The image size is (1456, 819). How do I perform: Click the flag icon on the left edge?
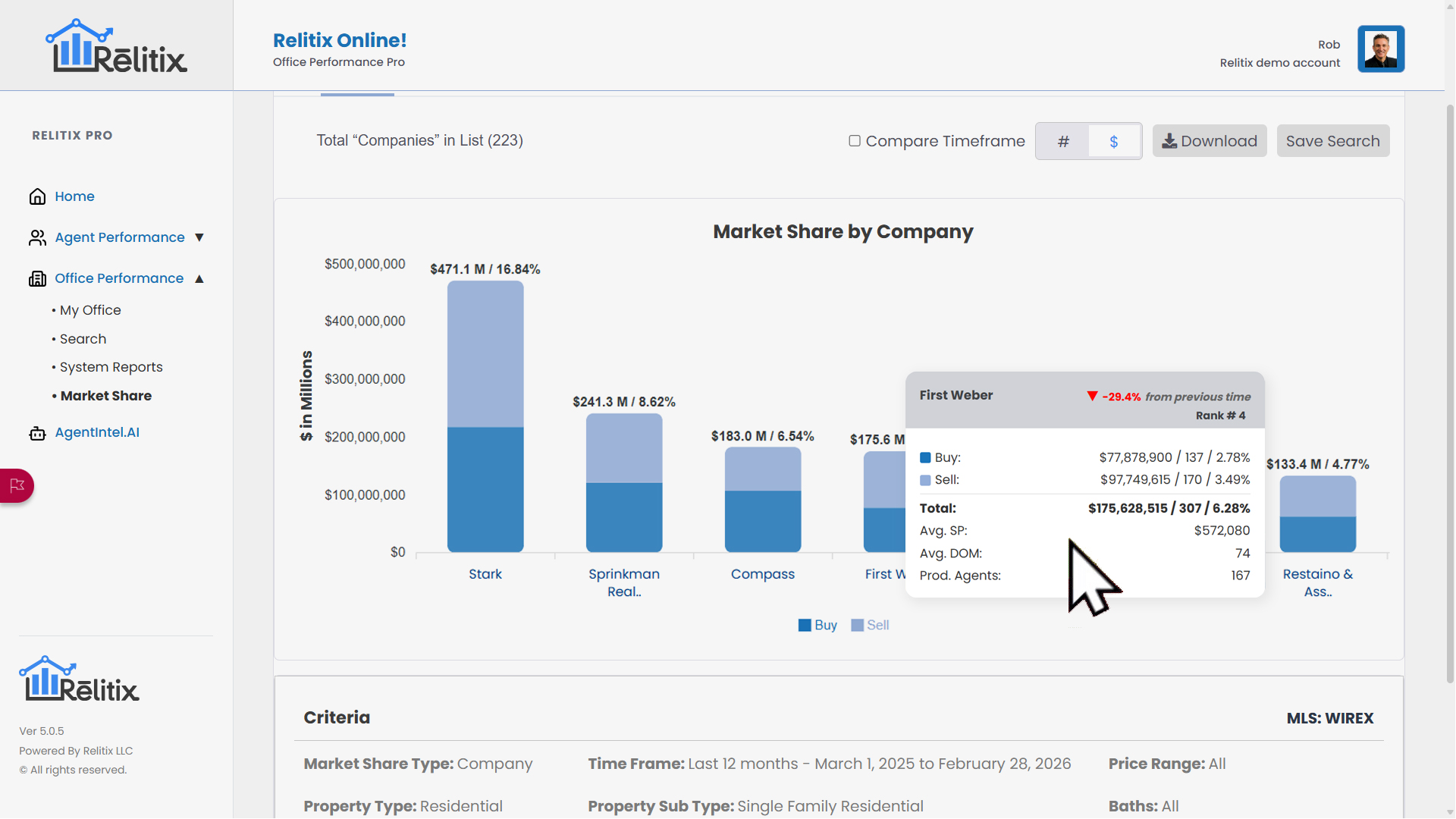pos(15,485)
